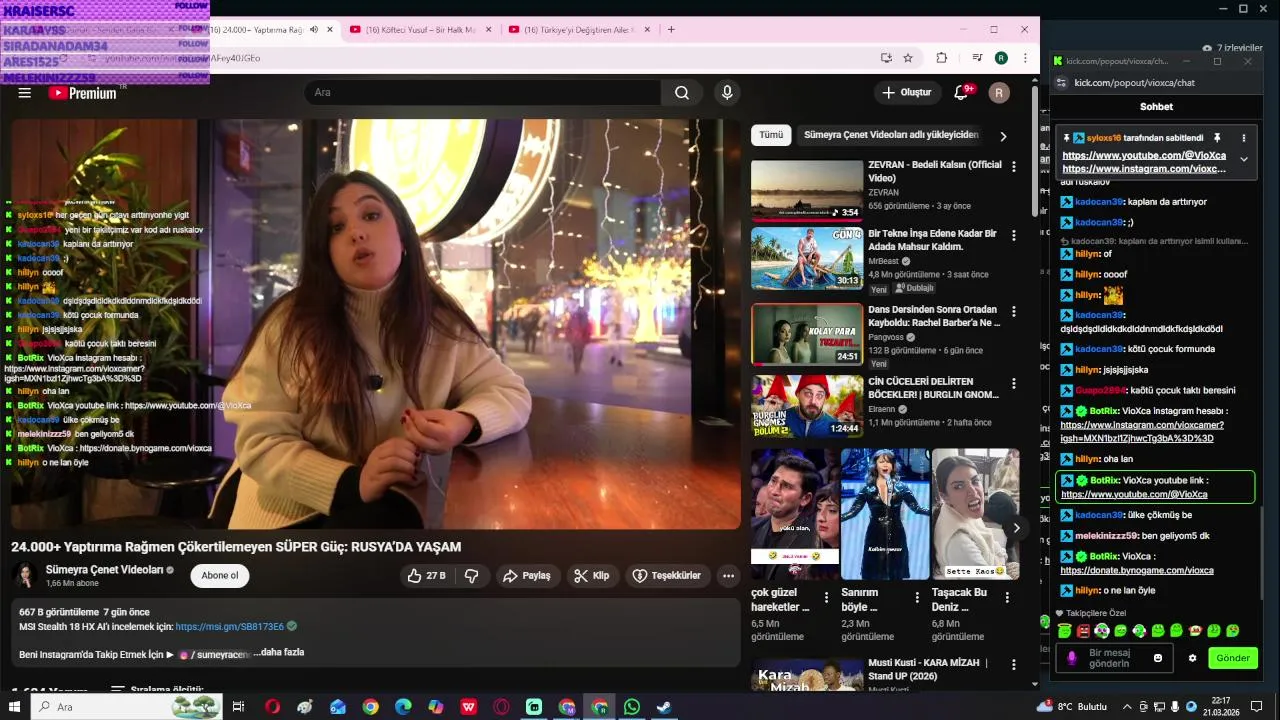Open Chrome profile R avatar
The image size is (1280, 720).
tap(1001, 58)
